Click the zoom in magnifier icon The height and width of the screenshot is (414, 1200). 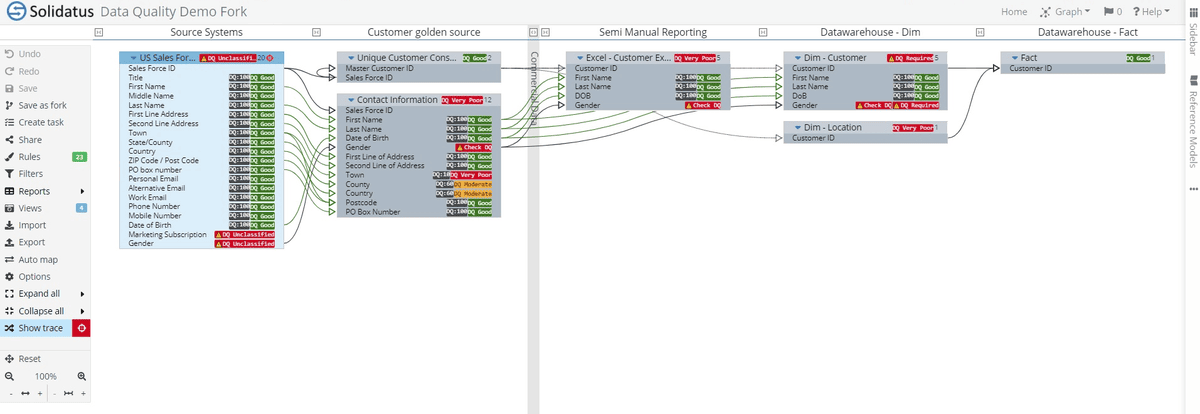pos(82,376)
